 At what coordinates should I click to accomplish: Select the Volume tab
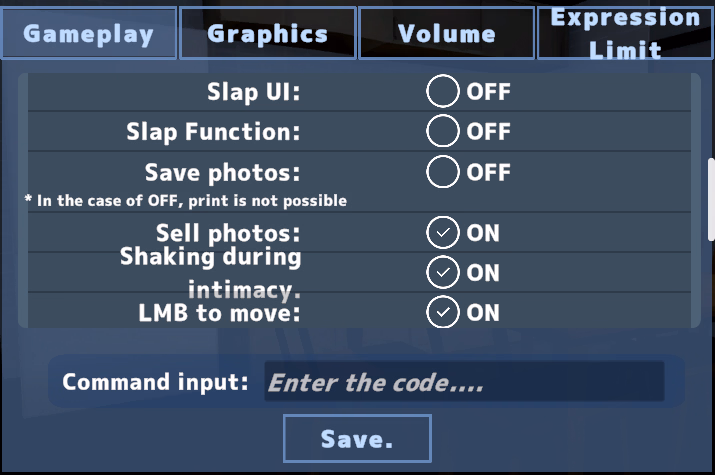coord(447,33)
